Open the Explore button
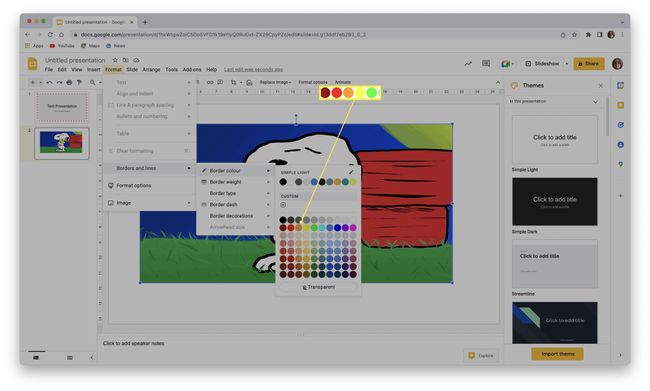Image resolution: width=650 pixels, height=391 pixels. [481, 355]
